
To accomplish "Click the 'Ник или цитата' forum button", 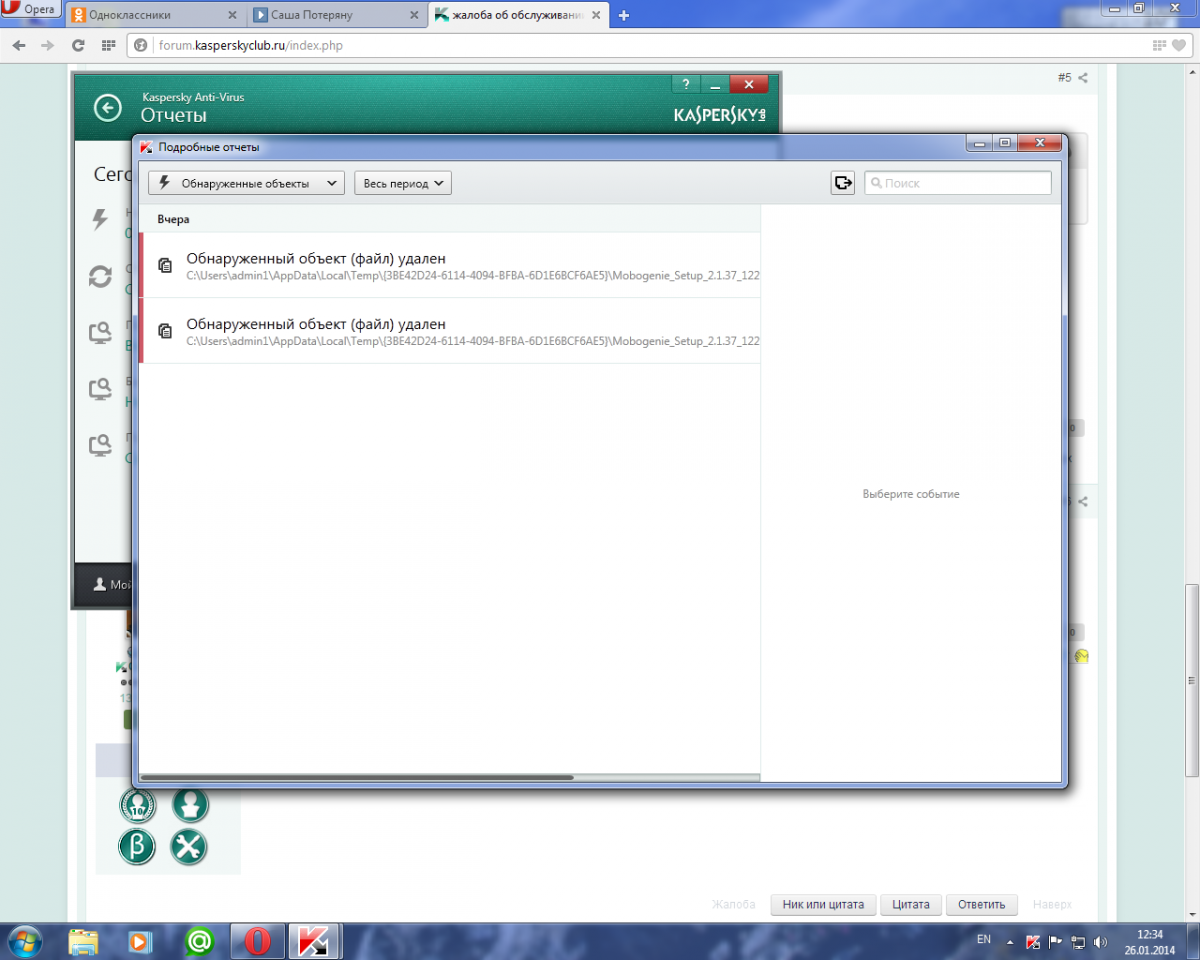I will (824, 904).
